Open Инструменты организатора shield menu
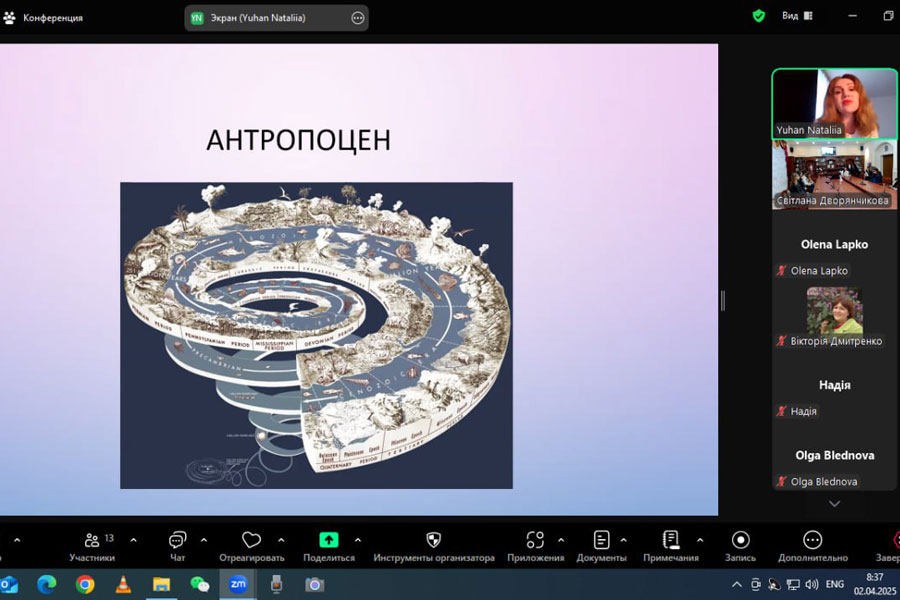Screen dimensions: 900x600 pos(433,547)
